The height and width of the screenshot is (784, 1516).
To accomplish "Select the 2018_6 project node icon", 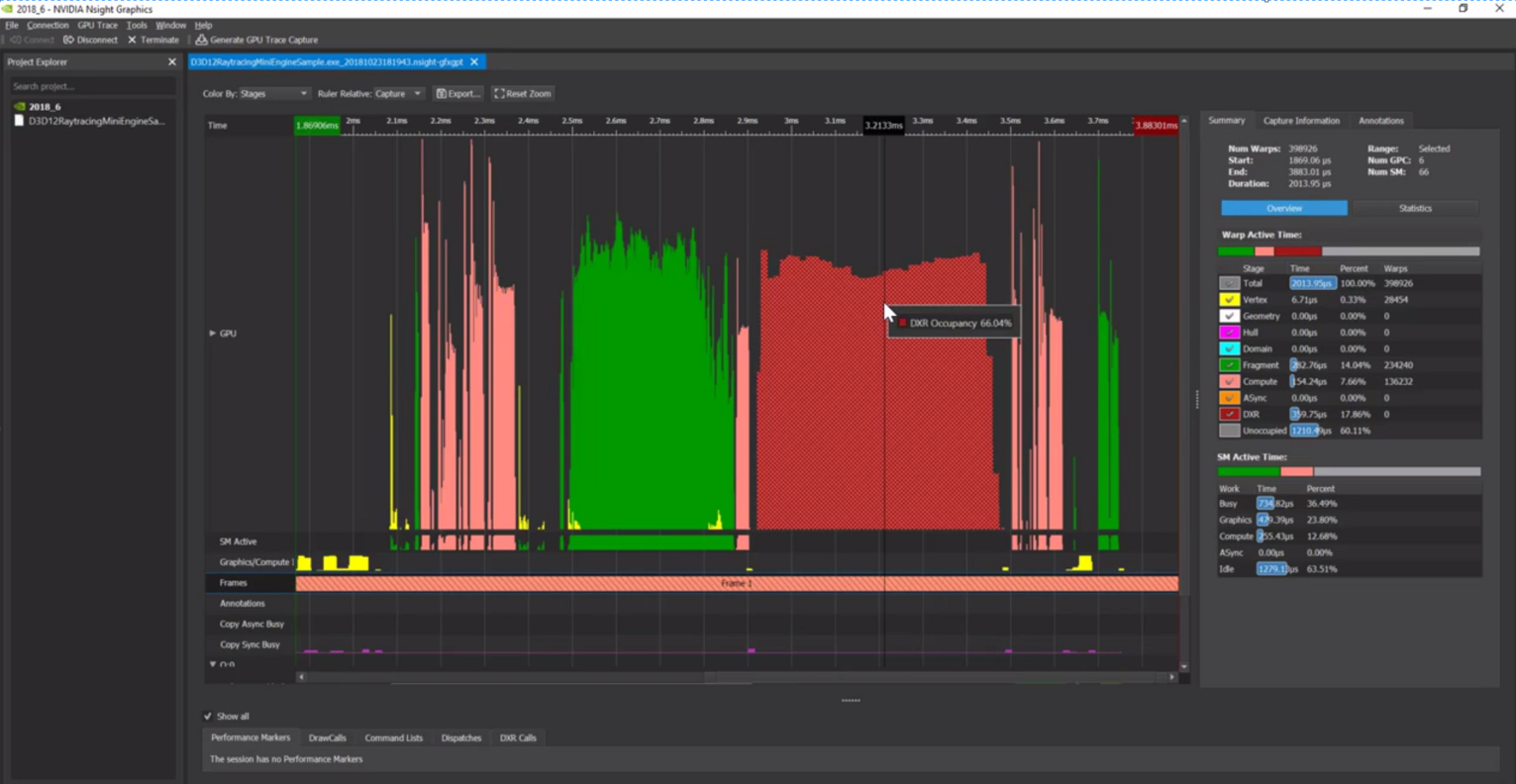I will 19,107.
